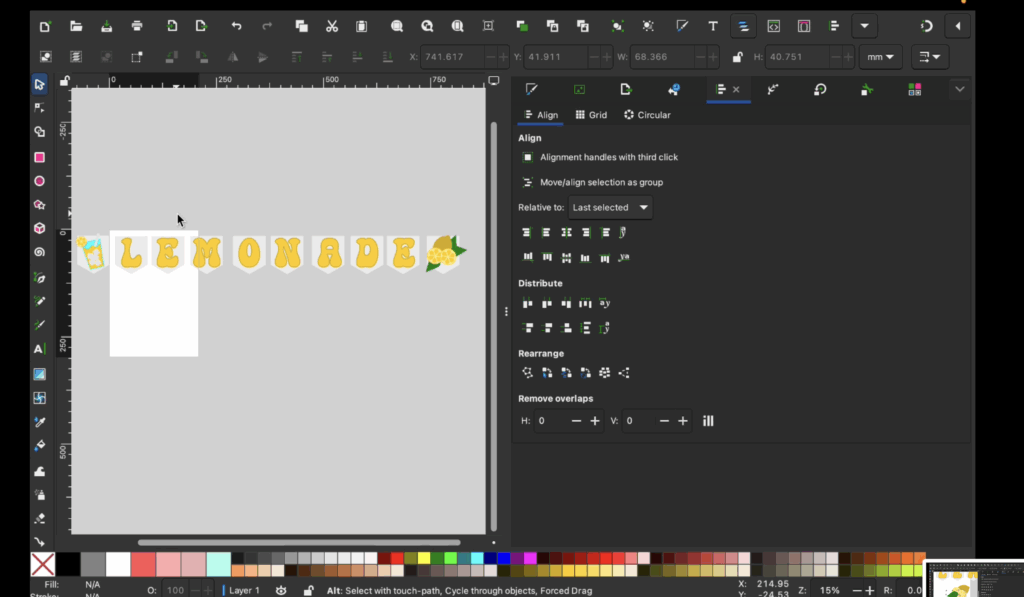Toggle width/height ratio lock
Image resolution: width=1024 pixels, height=597 pixels.
pyautogui.click(x=737, y=57)
